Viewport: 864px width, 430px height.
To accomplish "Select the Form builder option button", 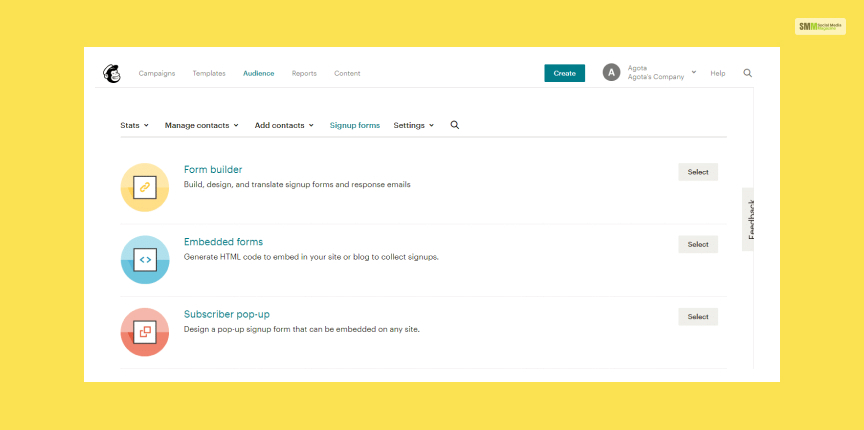I will tap(697, 172).
